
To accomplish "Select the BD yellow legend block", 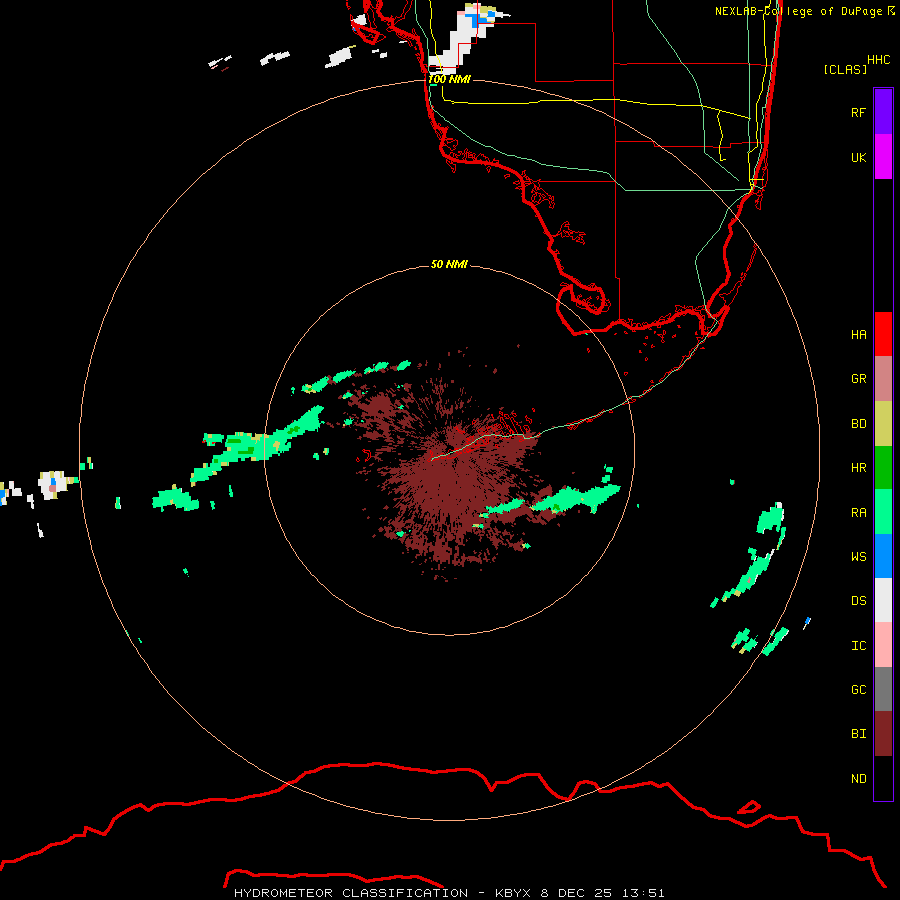I will 883,424.
